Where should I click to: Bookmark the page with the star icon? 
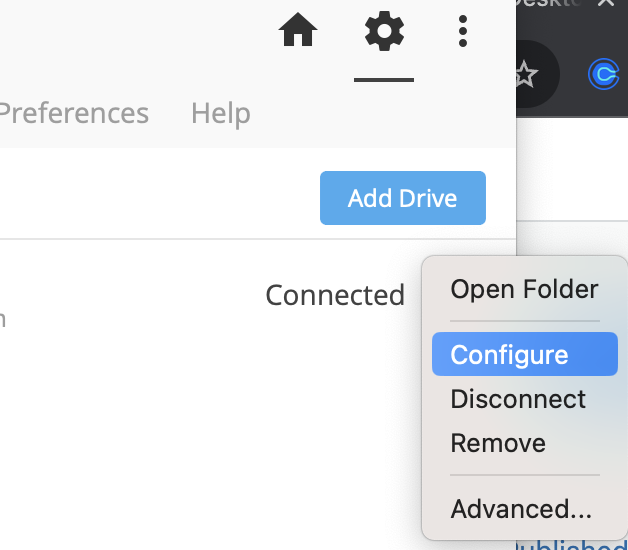(526, 73)
